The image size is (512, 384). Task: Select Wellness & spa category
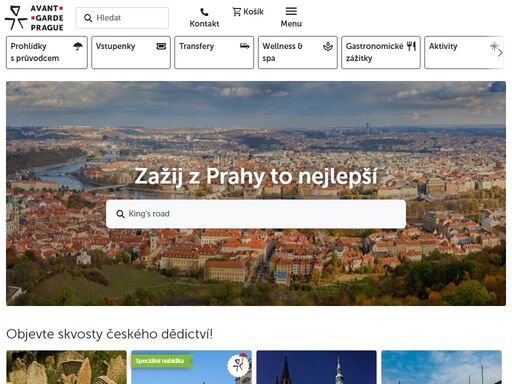(x=298, y=52)
